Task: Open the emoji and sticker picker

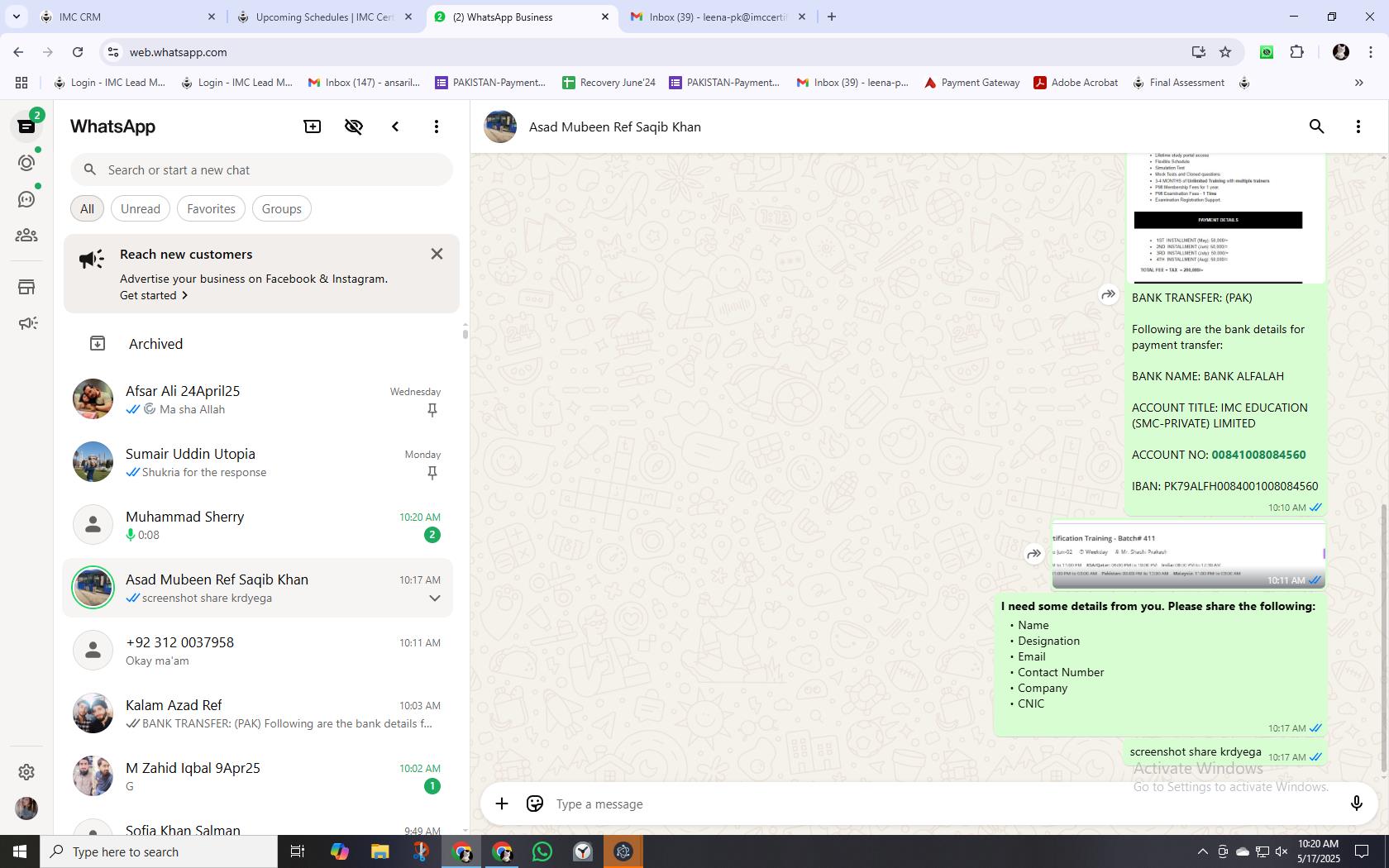Action: [x=535, y=804]
